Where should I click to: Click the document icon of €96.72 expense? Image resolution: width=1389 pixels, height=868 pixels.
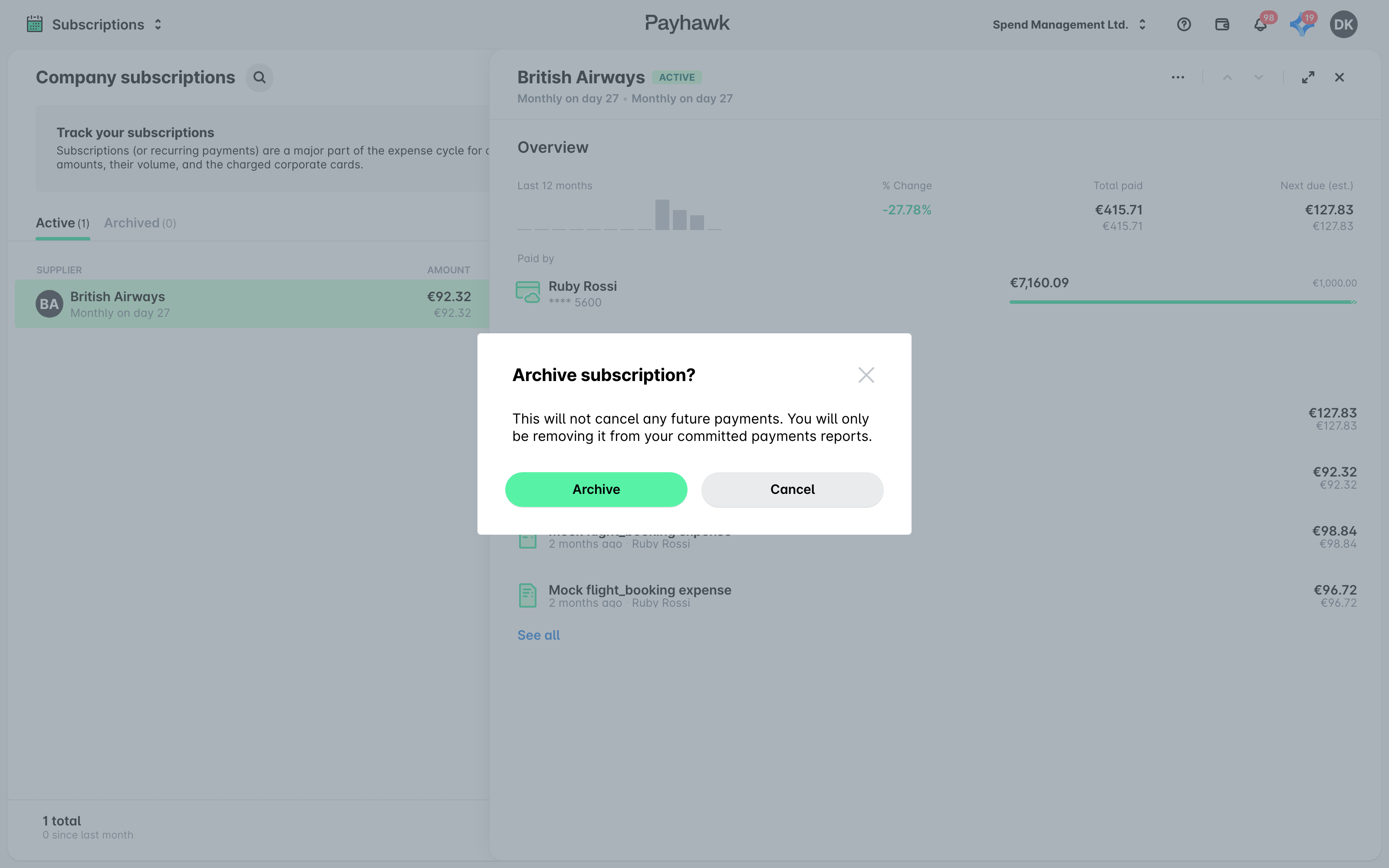tap(527, 595)
